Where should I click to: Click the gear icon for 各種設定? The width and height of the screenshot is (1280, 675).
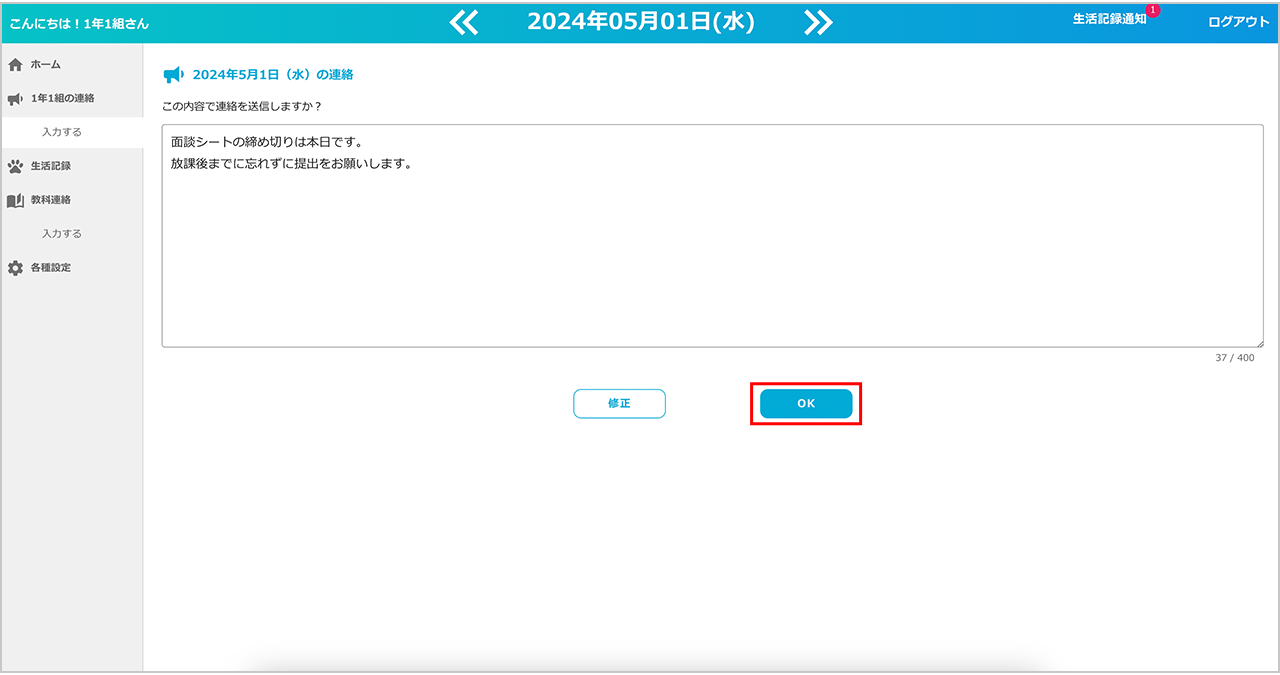[x=15, y=268]
